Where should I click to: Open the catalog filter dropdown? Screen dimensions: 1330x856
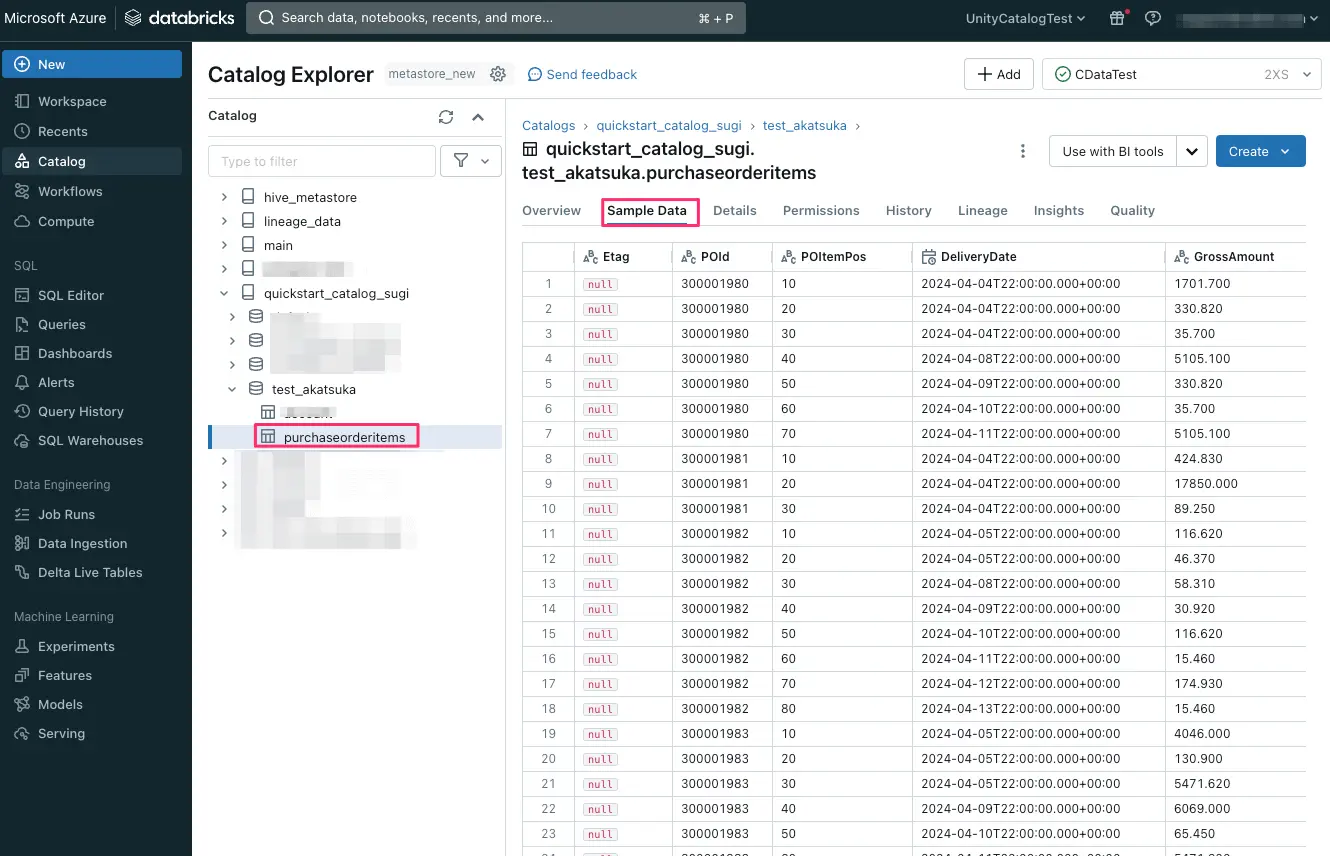(471, 161)
